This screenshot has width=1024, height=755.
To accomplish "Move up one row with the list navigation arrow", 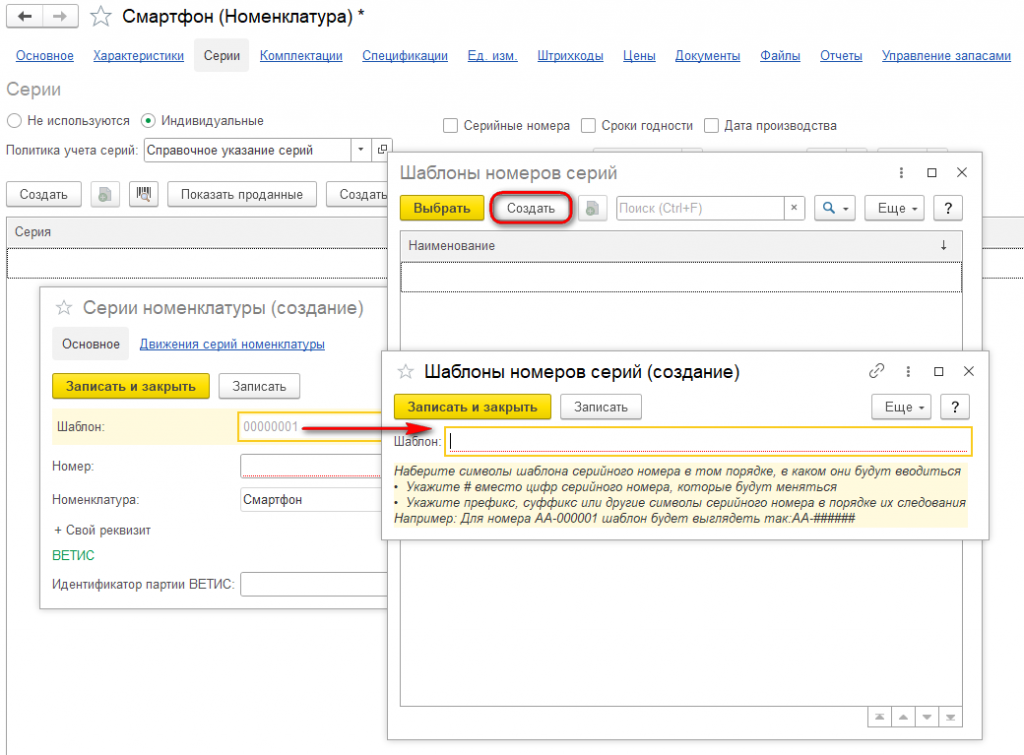I will click(x=903, y=717).
